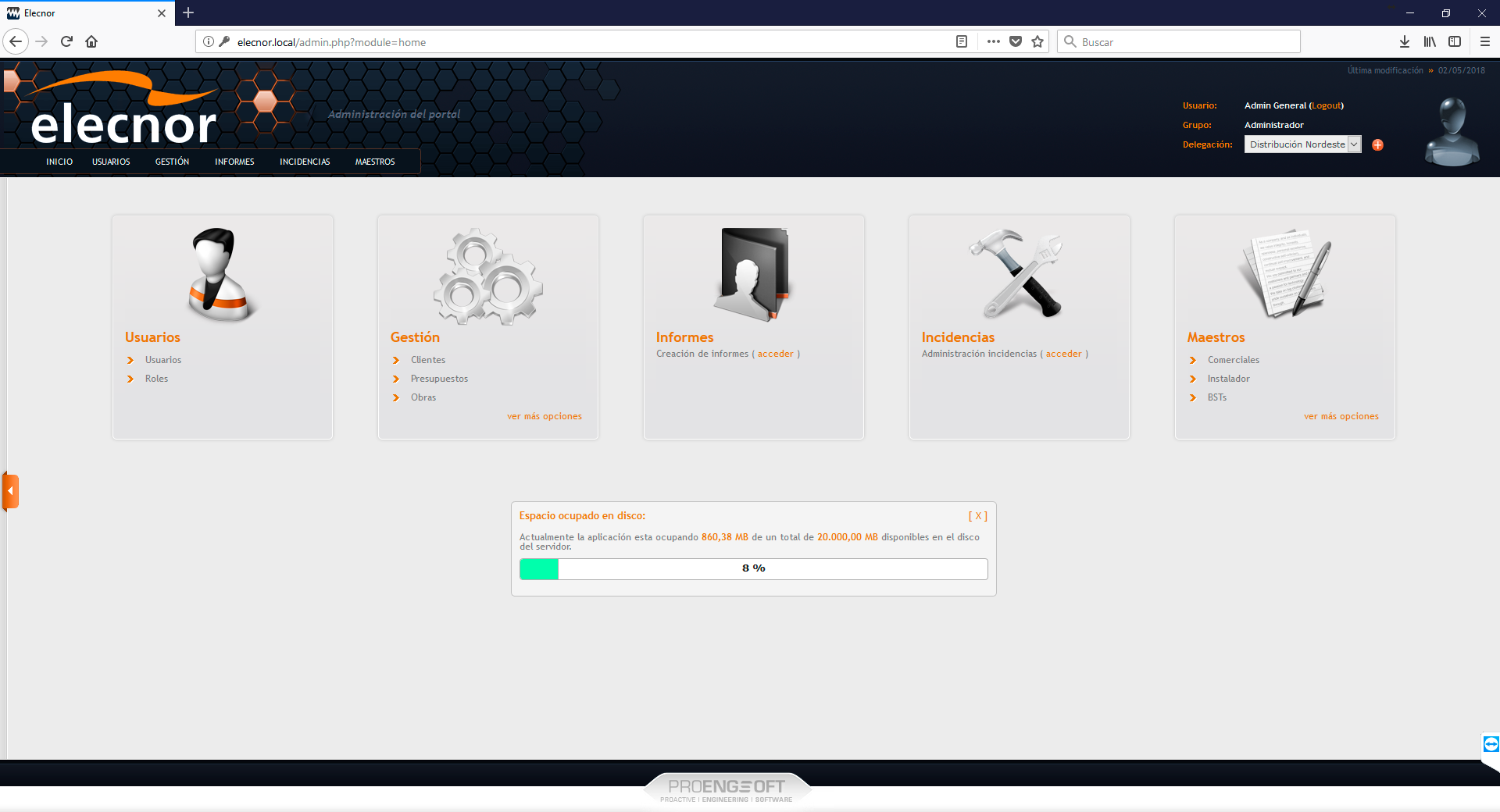Viewport: 1500px width, 812px height.
Task: Click the PROENGSOFT footer logo
Action: click(727, 789)
